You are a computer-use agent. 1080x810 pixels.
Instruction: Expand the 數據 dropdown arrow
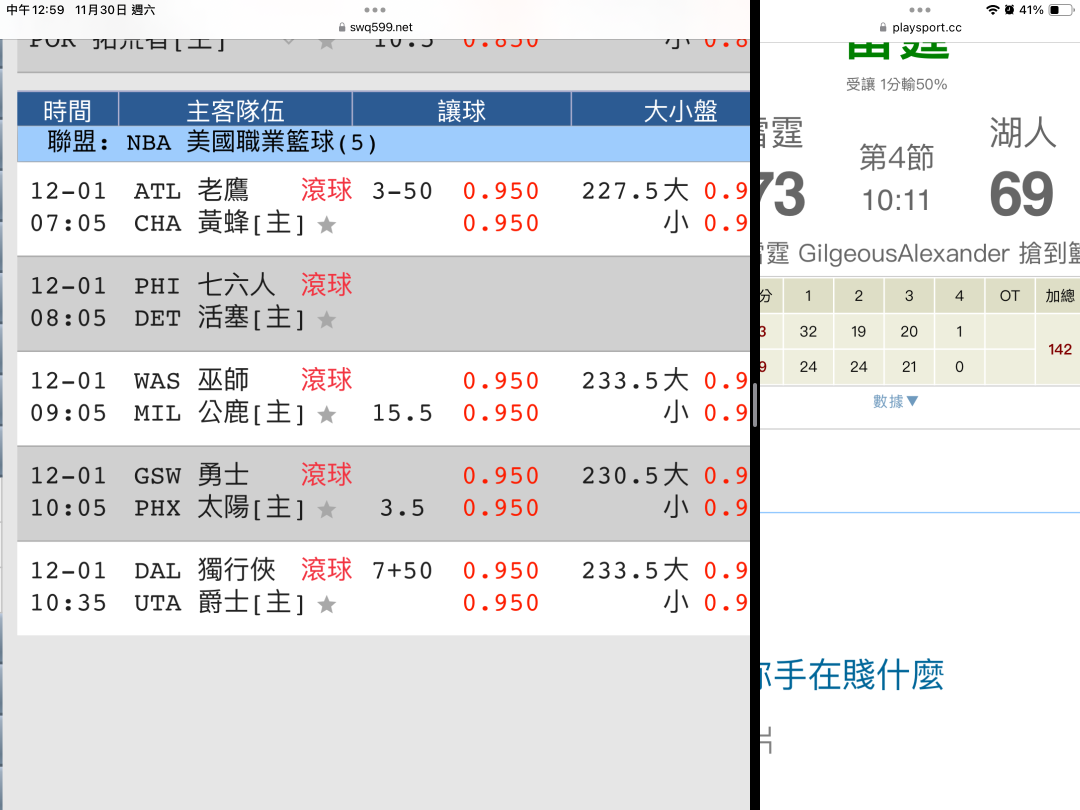pos(913,401)
